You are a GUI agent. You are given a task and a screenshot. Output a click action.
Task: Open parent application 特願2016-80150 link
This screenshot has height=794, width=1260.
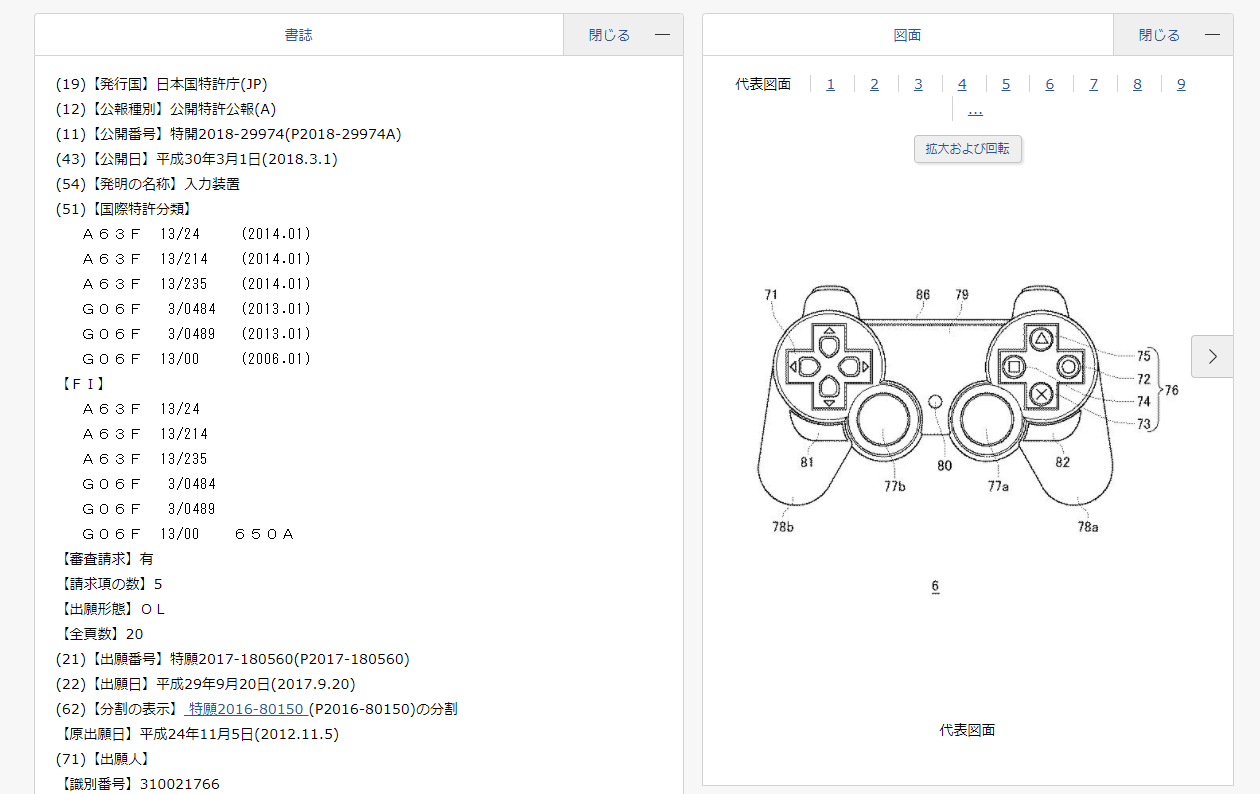246,709
